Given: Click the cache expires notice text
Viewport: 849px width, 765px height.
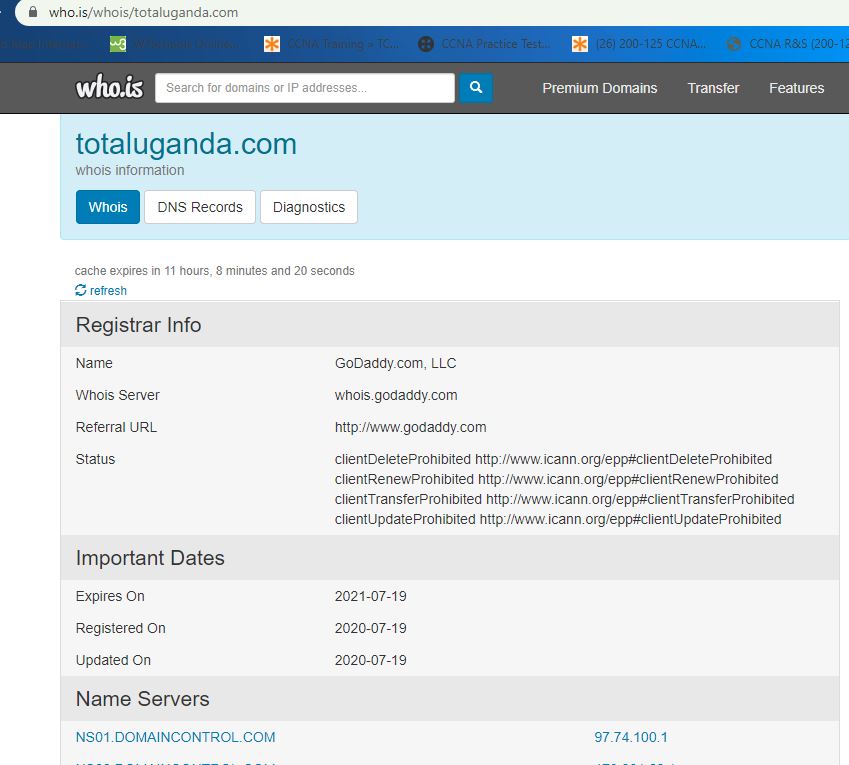Looking at the screenshot, I should pos(214,271).
